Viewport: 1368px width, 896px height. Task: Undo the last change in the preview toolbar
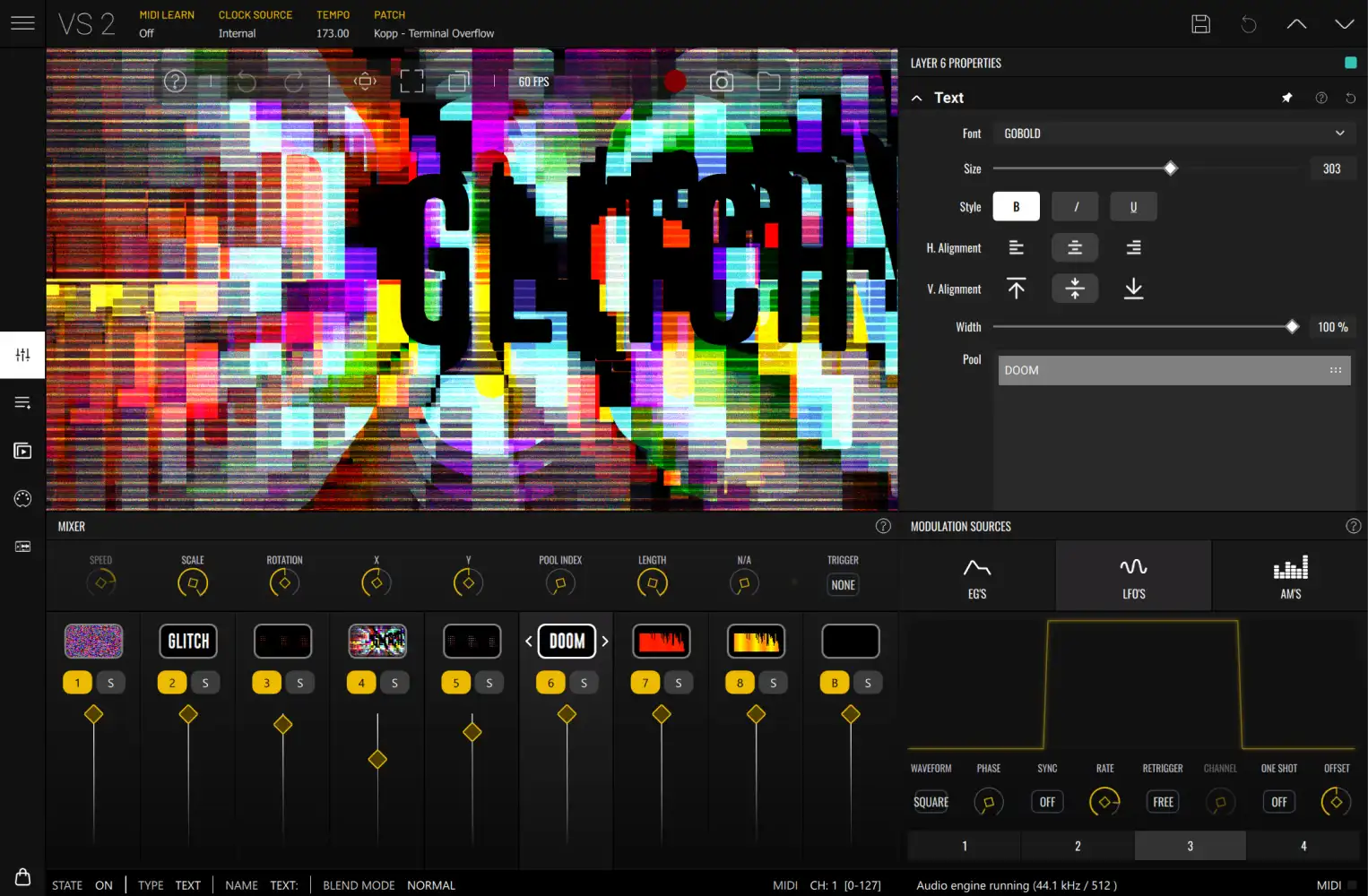247,81
